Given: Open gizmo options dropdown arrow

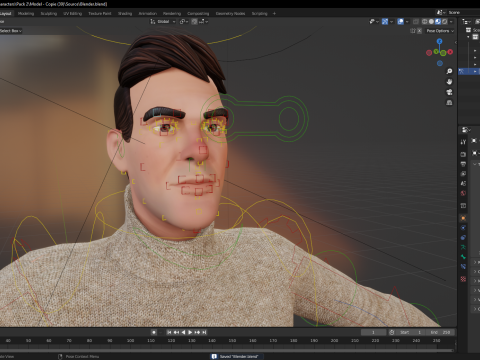Looking at the screenshot, I should click(x=392, y=22).
